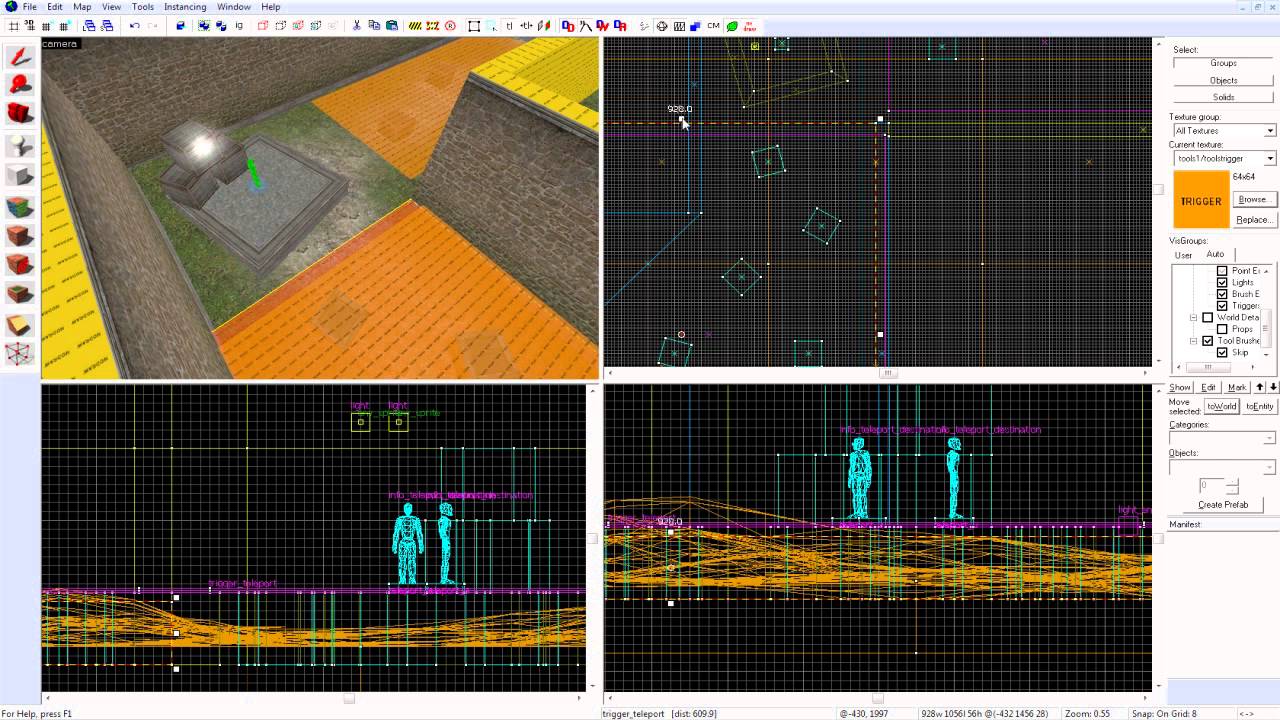This screenshot has height=720, width=1280.
Task: Click the move visgroup down arrow
Action: click(x=1273, y=387)
